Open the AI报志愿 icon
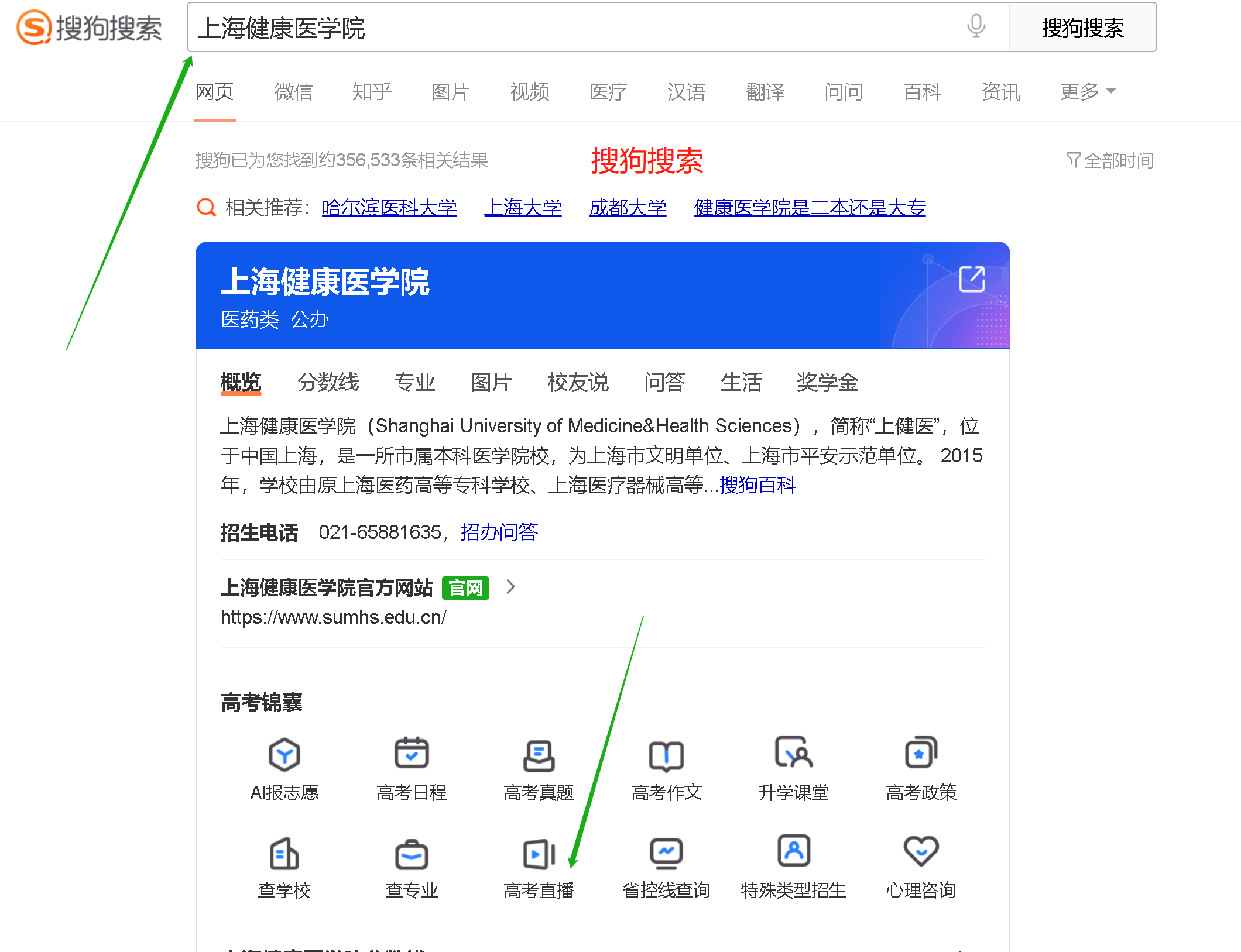This screenshot has height=952, width=1241. click(x=284, y=754)
